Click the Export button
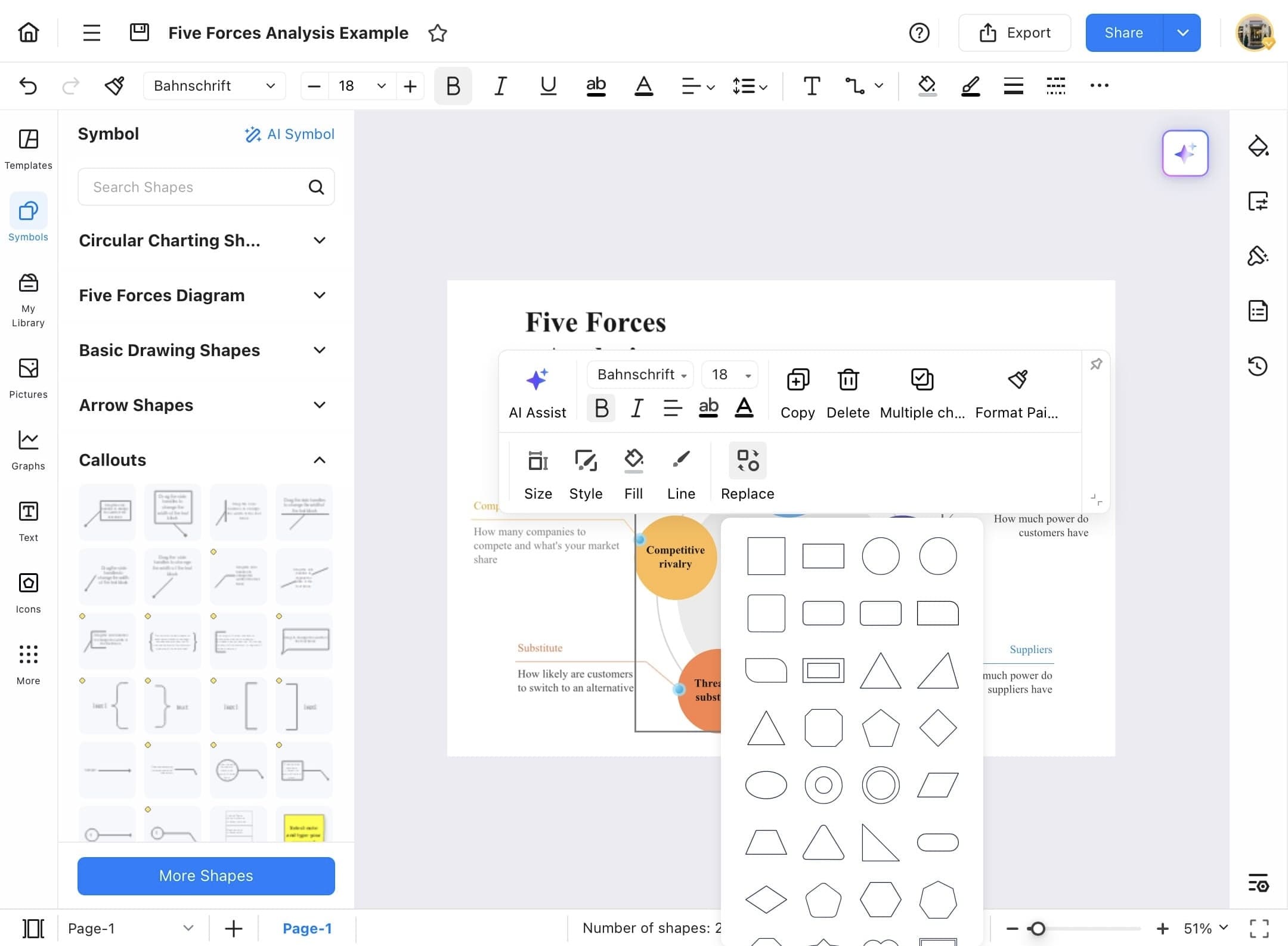Screen dimensions: 1288x946 click(1014, 33)
